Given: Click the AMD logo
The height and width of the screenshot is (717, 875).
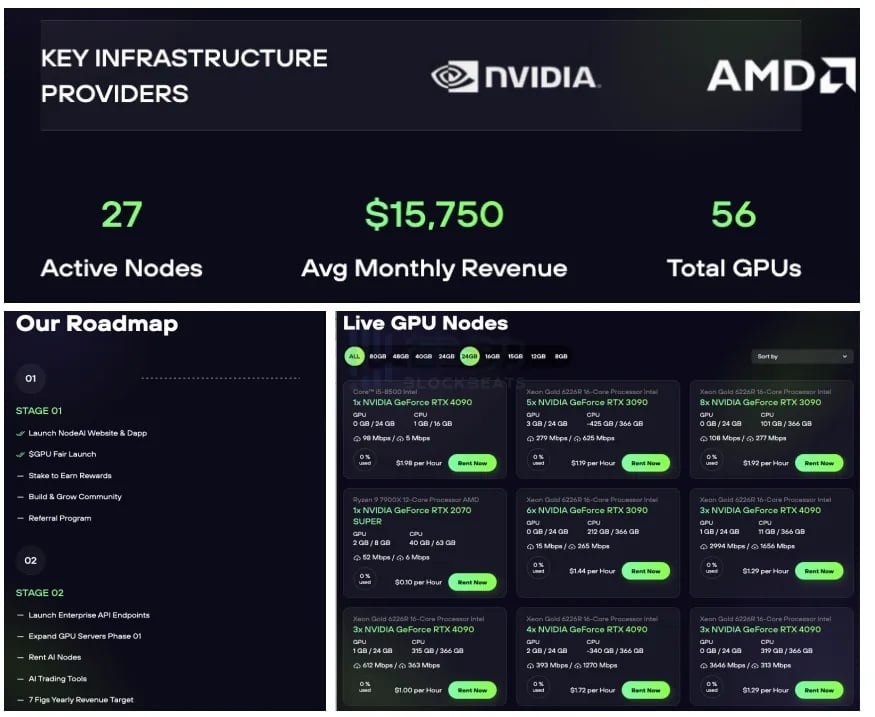Looking at the screenshot, I should 781,76.
